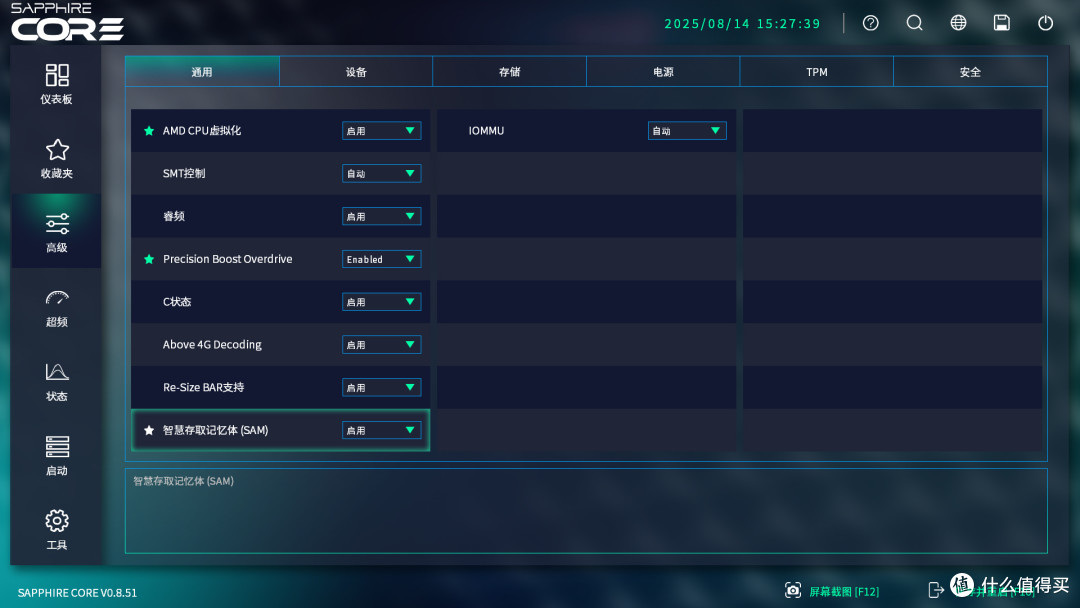1080x608 pixels.
Task: Select the Precision Boost Overdrive label
Action: pyautogui.click(x=227, y=259)
